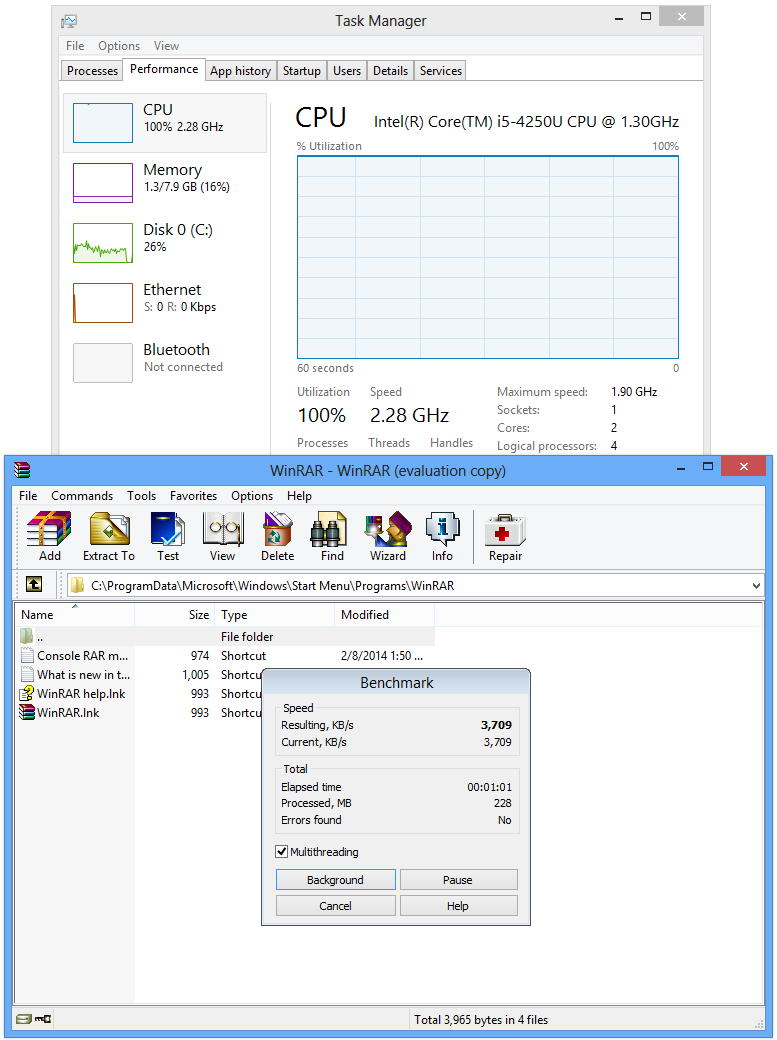
Task: Expand the WinRAR address path dropdown
Action: tap(755, 586)
